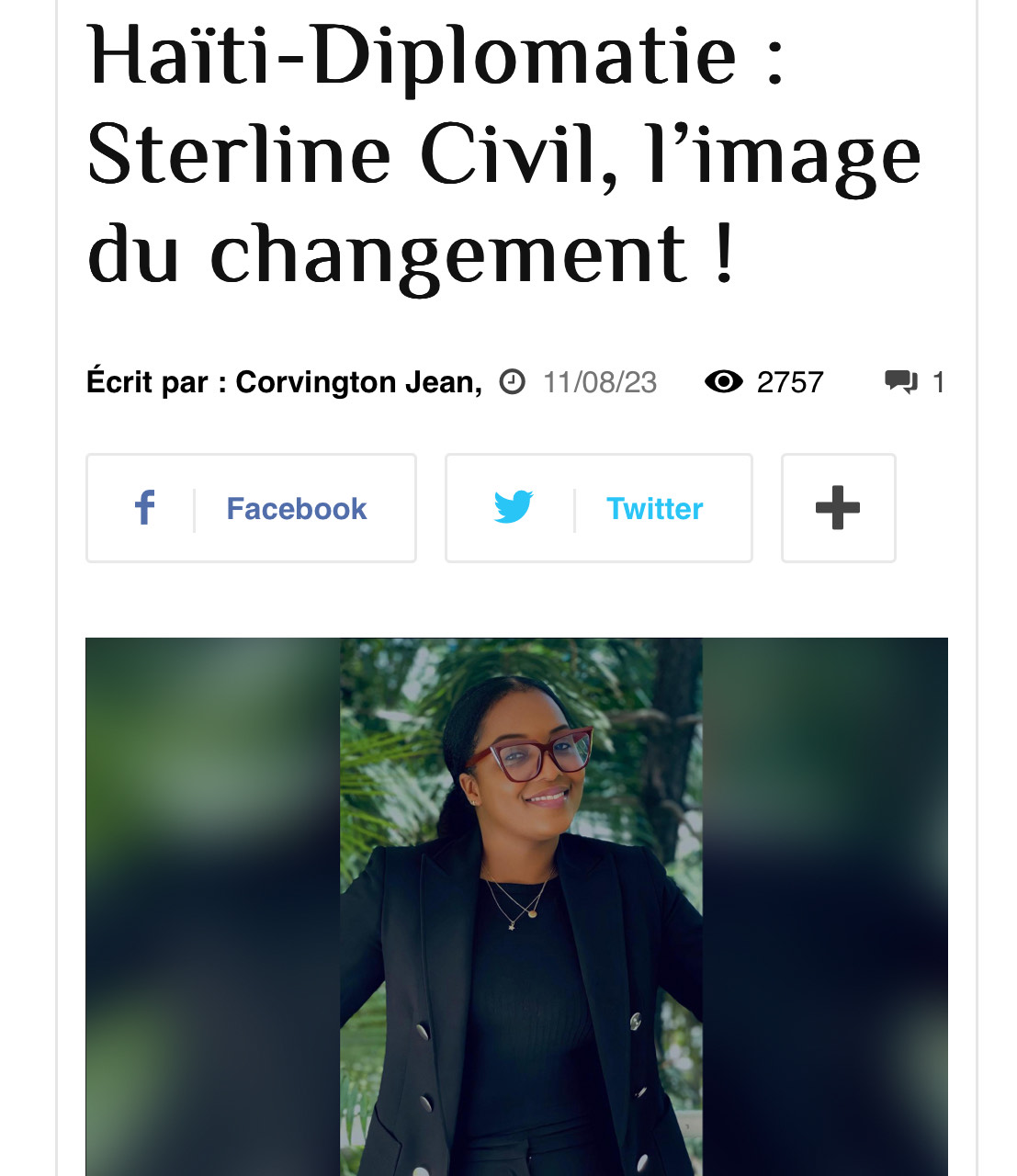Share the article on Twitter
1017x1176 pixels.
(599, 508)
